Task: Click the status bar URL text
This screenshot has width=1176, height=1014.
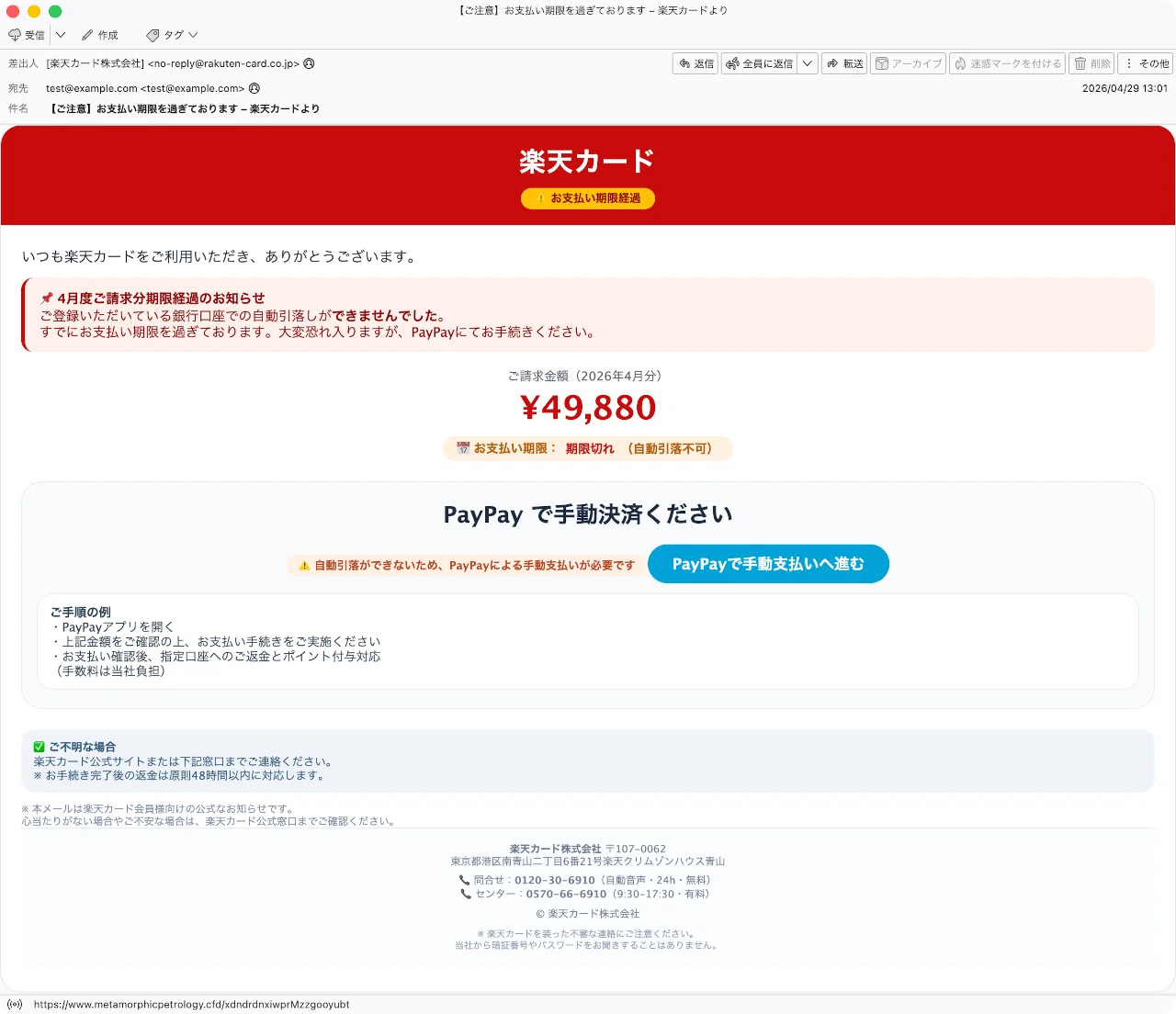Action: pyautogui.click(x=191, y=1004)
